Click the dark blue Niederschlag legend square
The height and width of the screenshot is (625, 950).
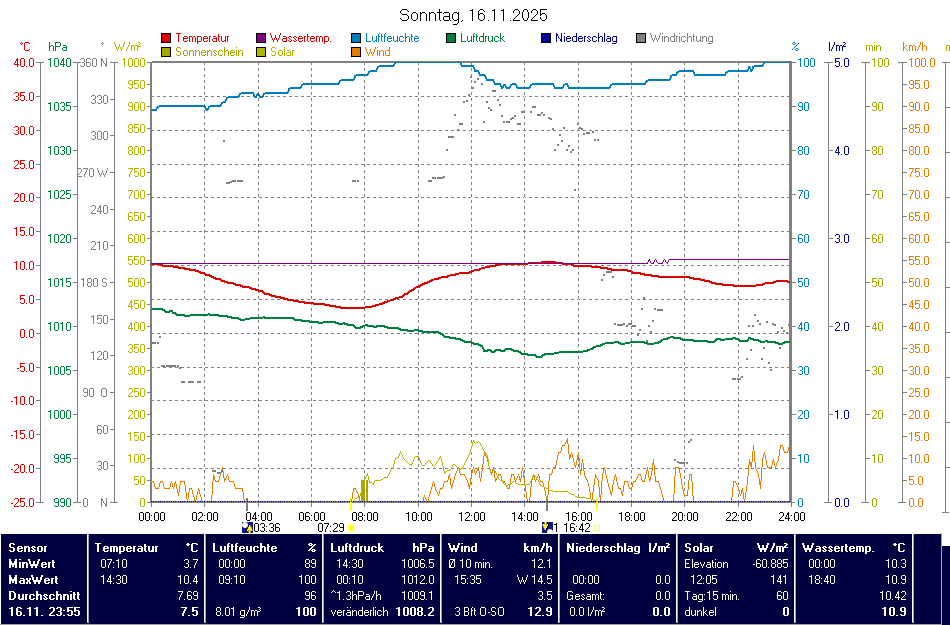(x=546, y=39)
